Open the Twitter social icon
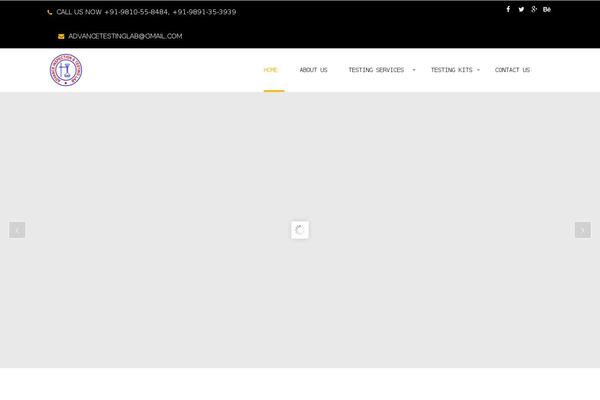600x400 pixels. [521, 9]
